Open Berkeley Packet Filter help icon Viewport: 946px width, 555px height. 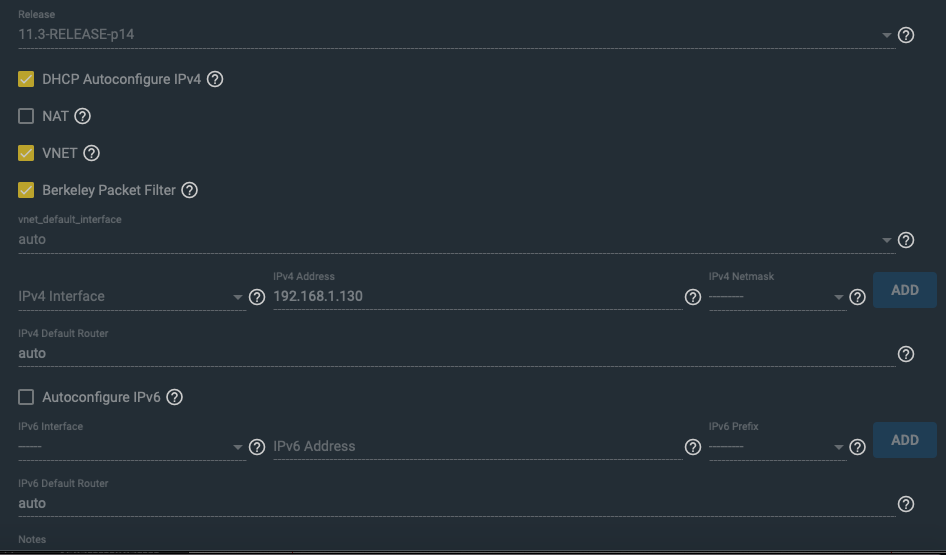[x=189, y=190]
